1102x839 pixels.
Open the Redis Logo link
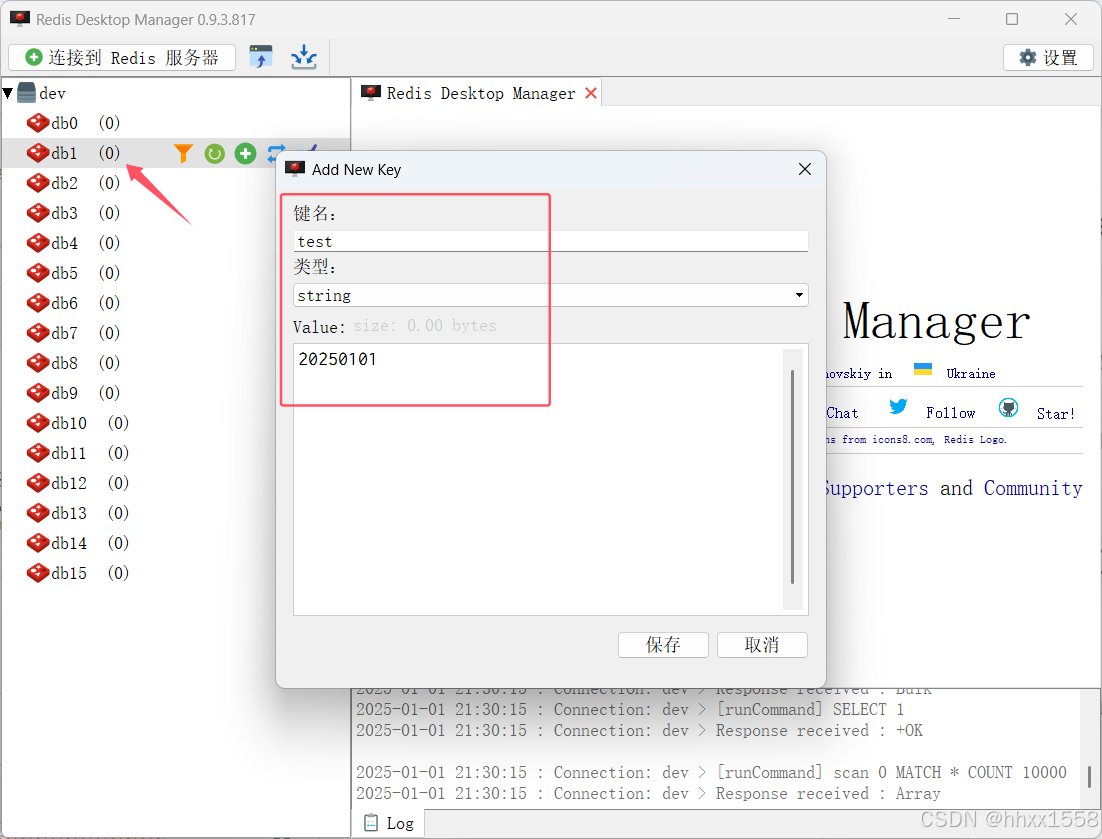(x=975, y=439)
